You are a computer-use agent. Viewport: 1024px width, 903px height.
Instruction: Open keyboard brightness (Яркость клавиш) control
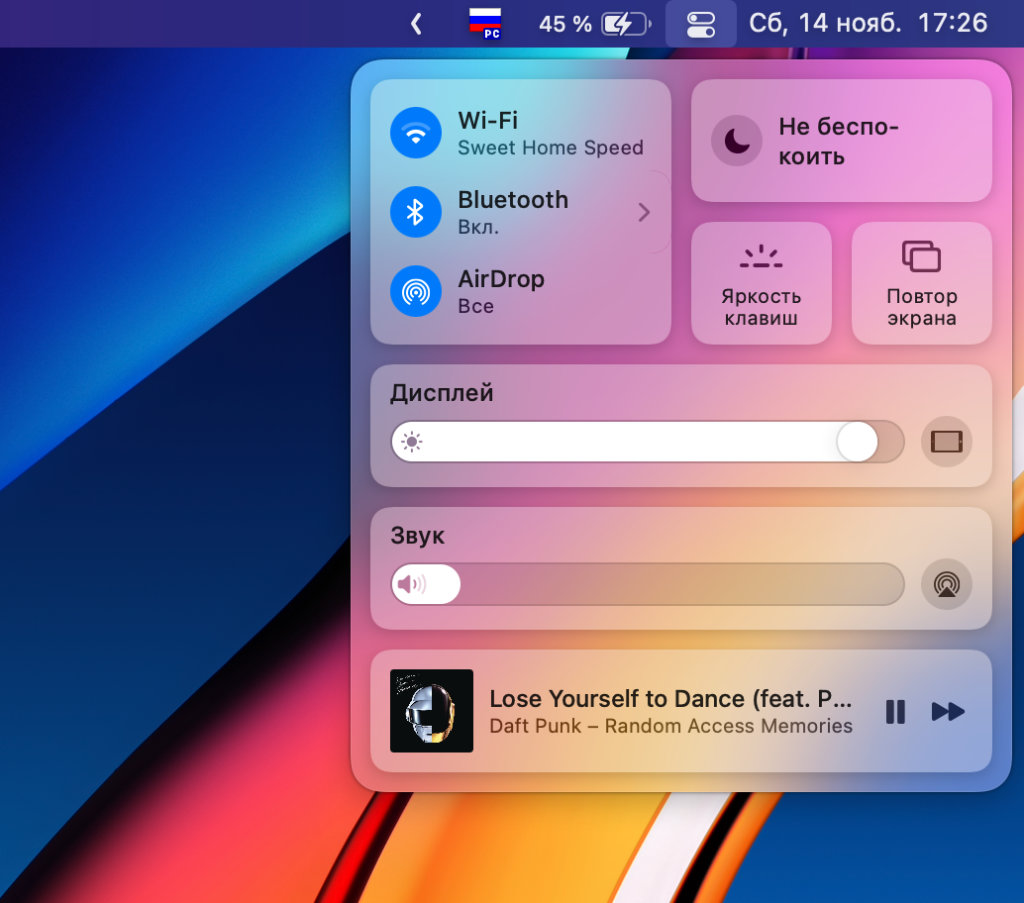[761, 283]
